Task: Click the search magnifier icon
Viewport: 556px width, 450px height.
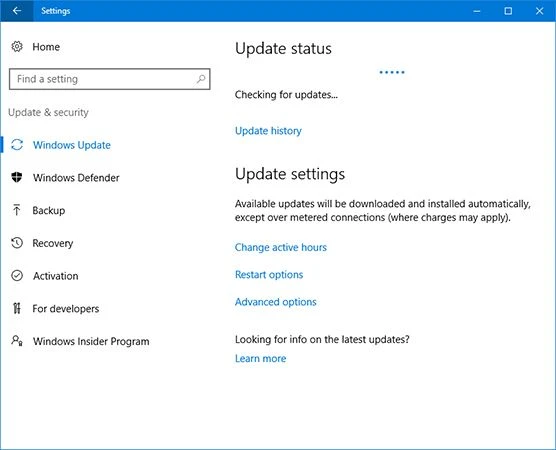Action: coord(201,79)
